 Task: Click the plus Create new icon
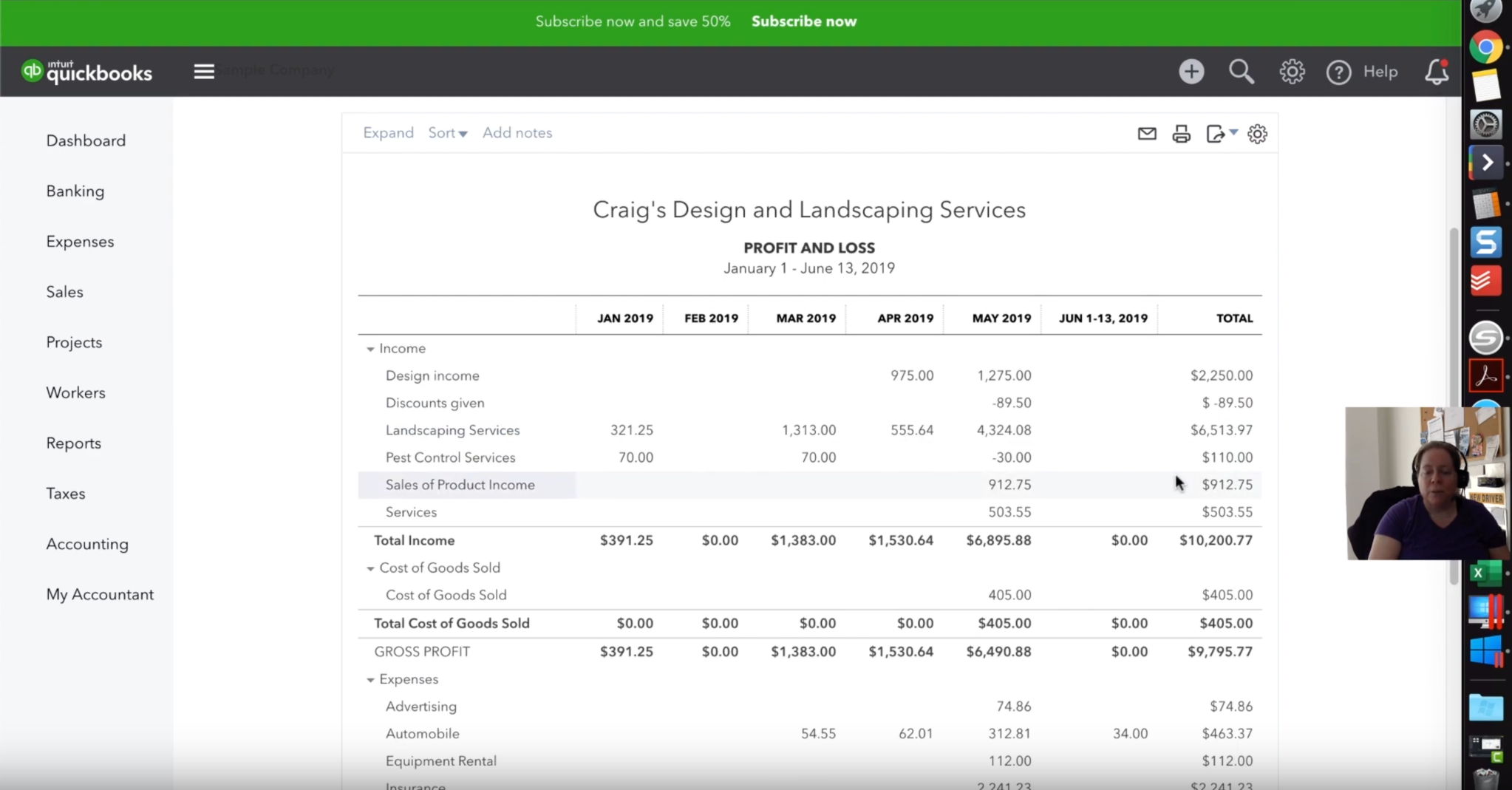1191,72
